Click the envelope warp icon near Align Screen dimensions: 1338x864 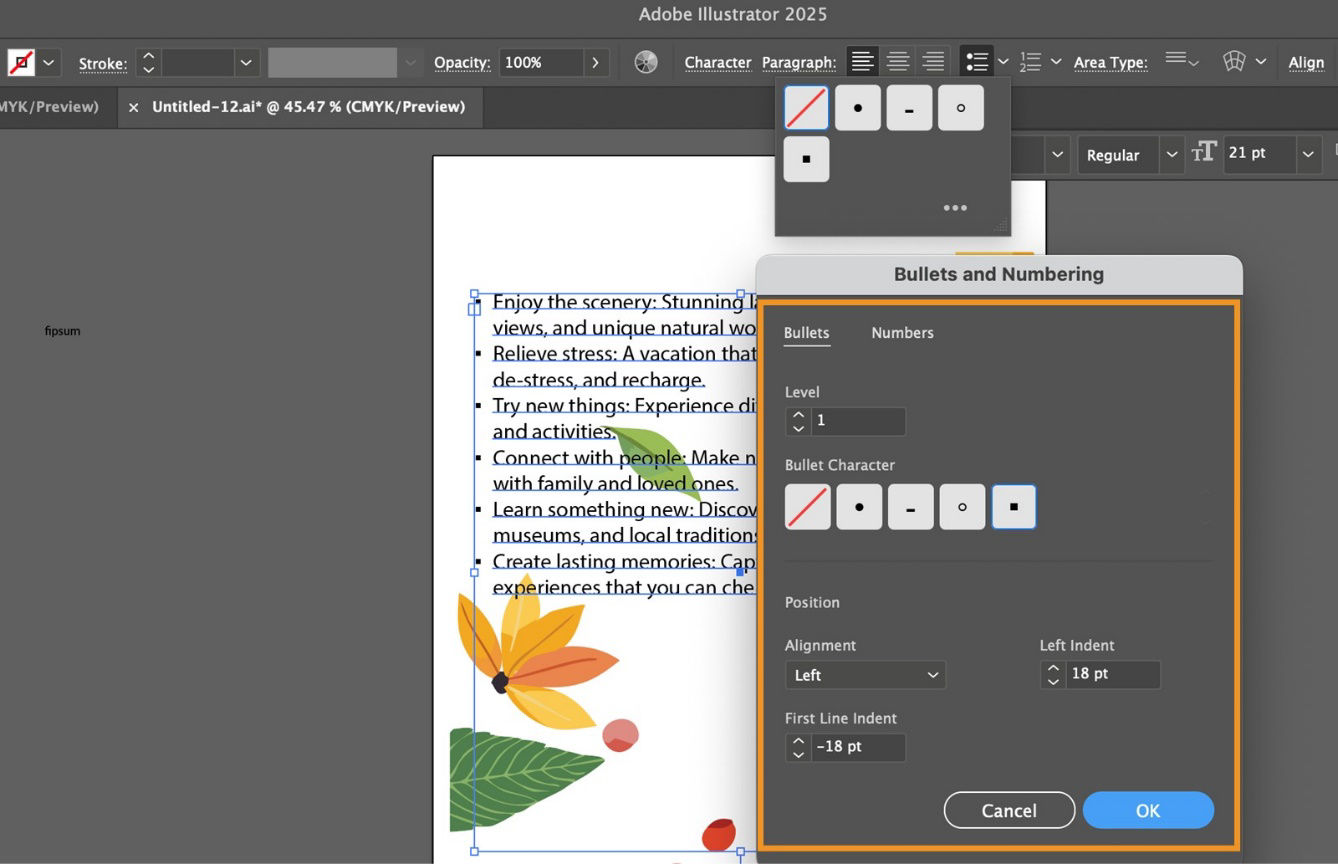click(x=1234, y=61)
